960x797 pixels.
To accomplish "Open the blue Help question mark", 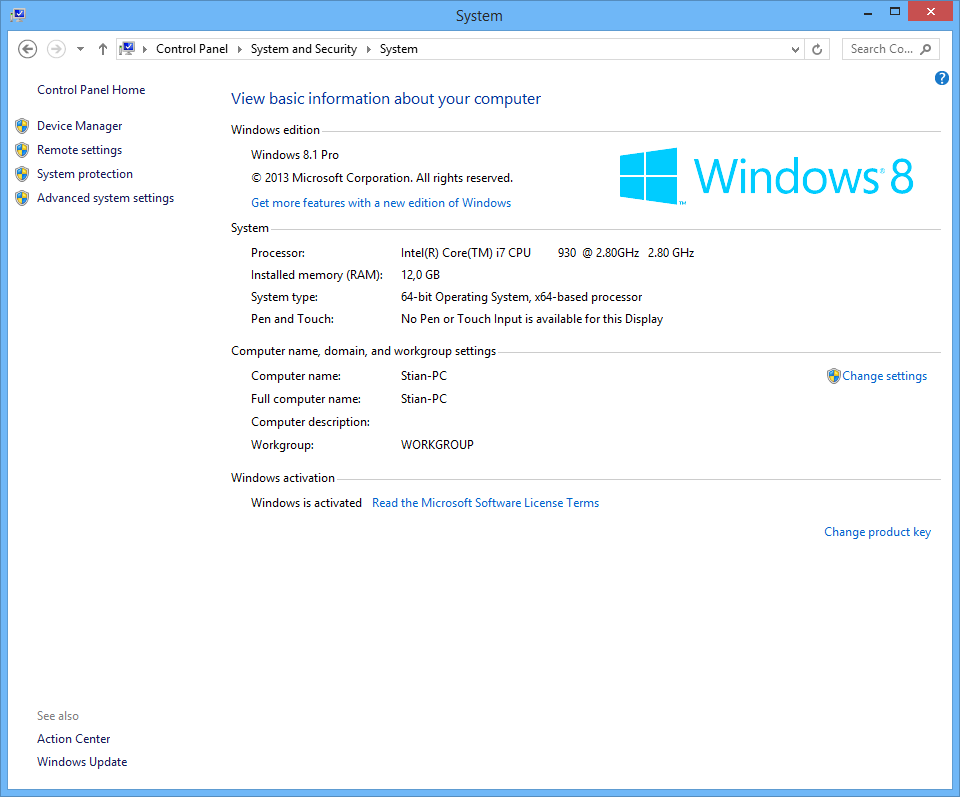I will [942, 78].
